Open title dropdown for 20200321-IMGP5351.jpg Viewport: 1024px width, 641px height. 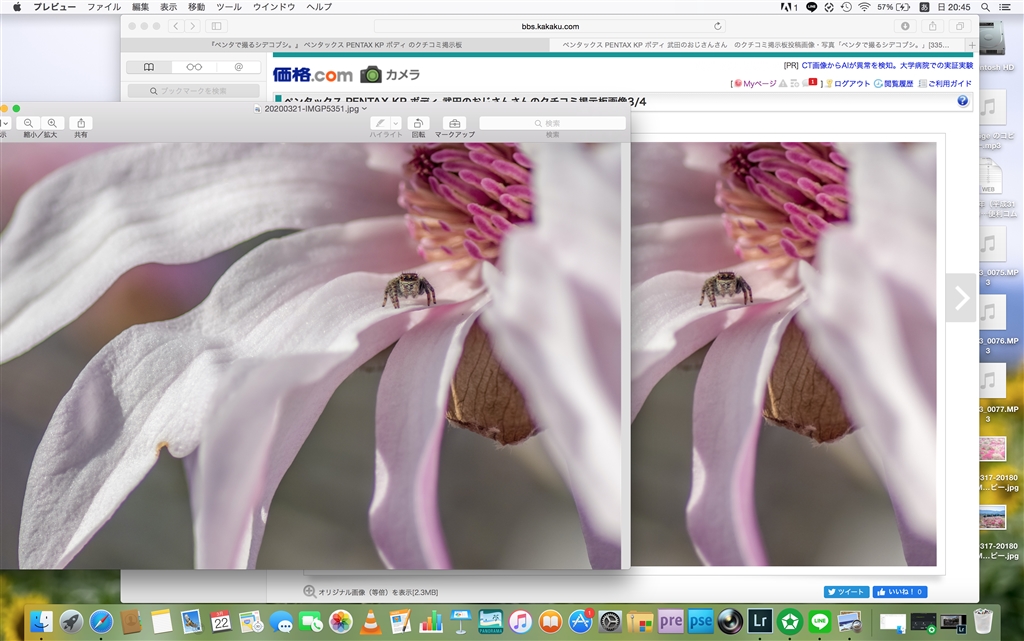pos(364,109)
